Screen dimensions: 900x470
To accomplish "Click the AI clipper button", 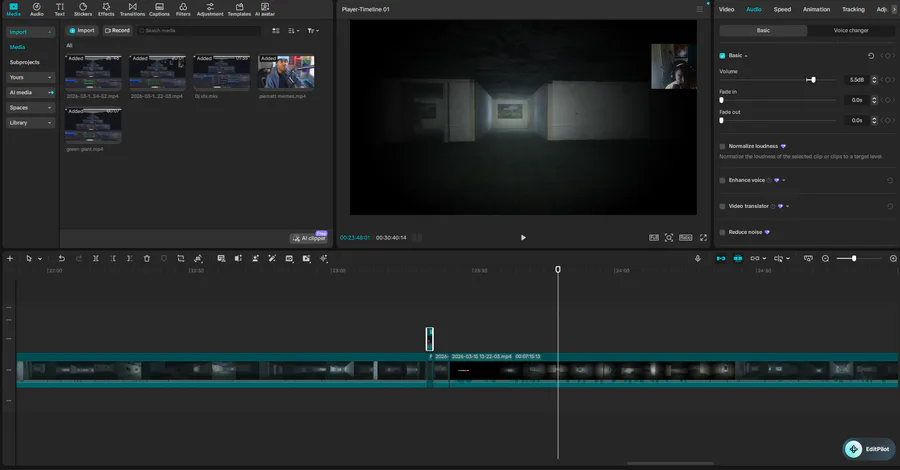I will pos(309,238).
